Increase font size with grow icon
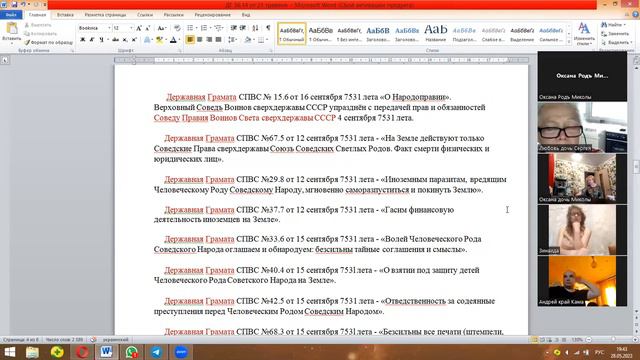The height and width of the screenshot is (360, 640). pos(139,28)
